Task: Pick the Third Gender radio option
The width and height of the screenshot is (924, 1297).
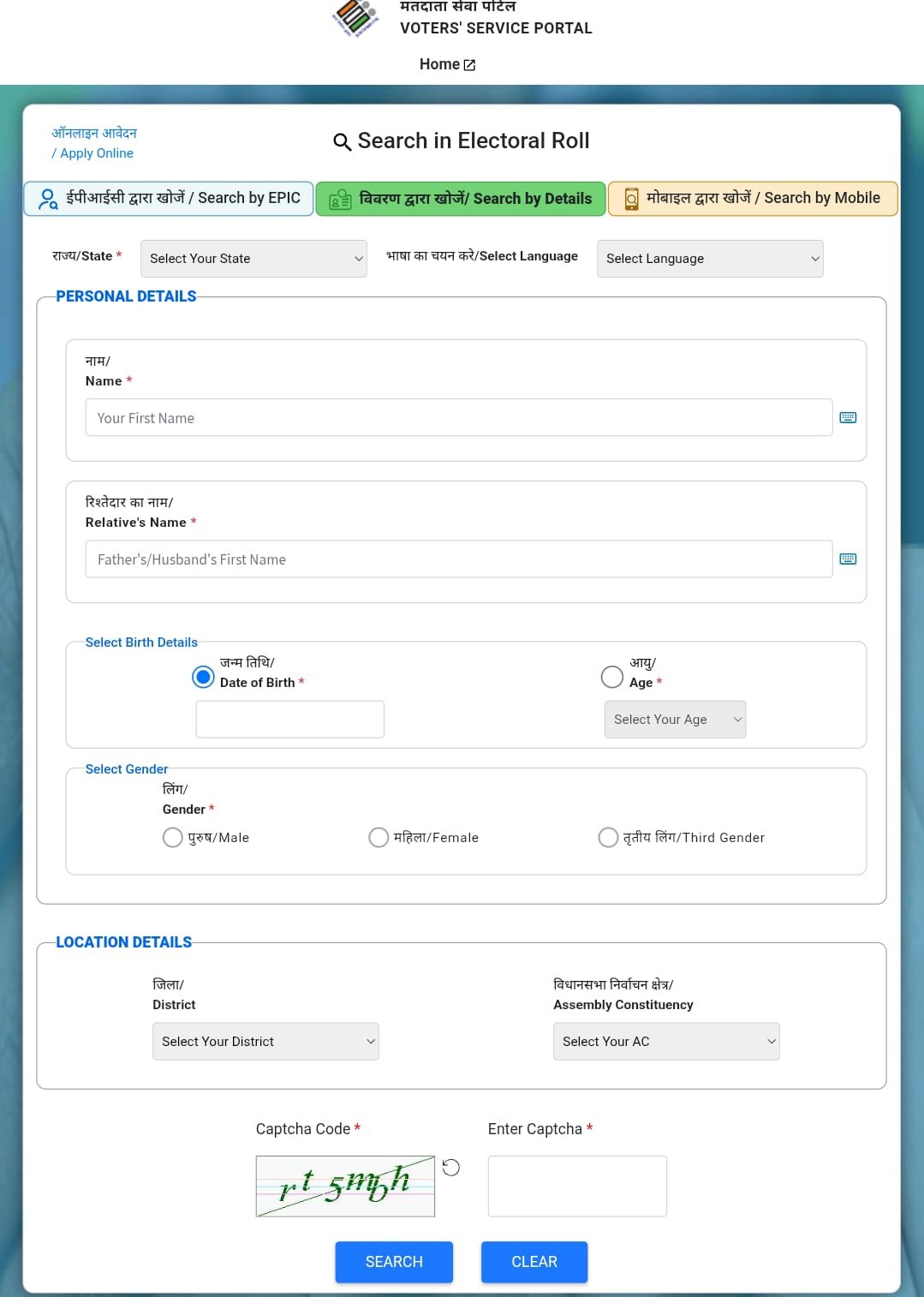Action: coord(608,837)
